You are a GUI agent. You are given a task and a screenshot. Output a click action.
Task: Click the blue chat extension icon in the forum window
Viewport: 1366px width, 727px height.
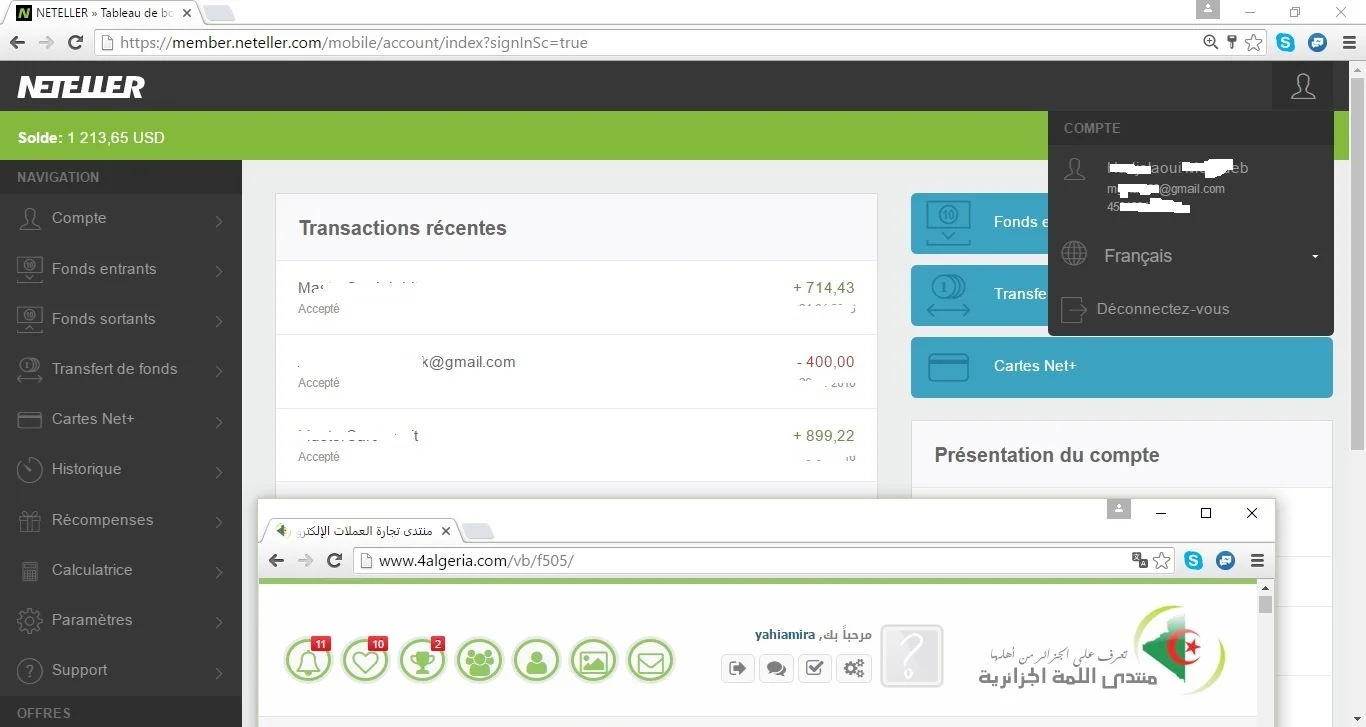coord(1225,561)
